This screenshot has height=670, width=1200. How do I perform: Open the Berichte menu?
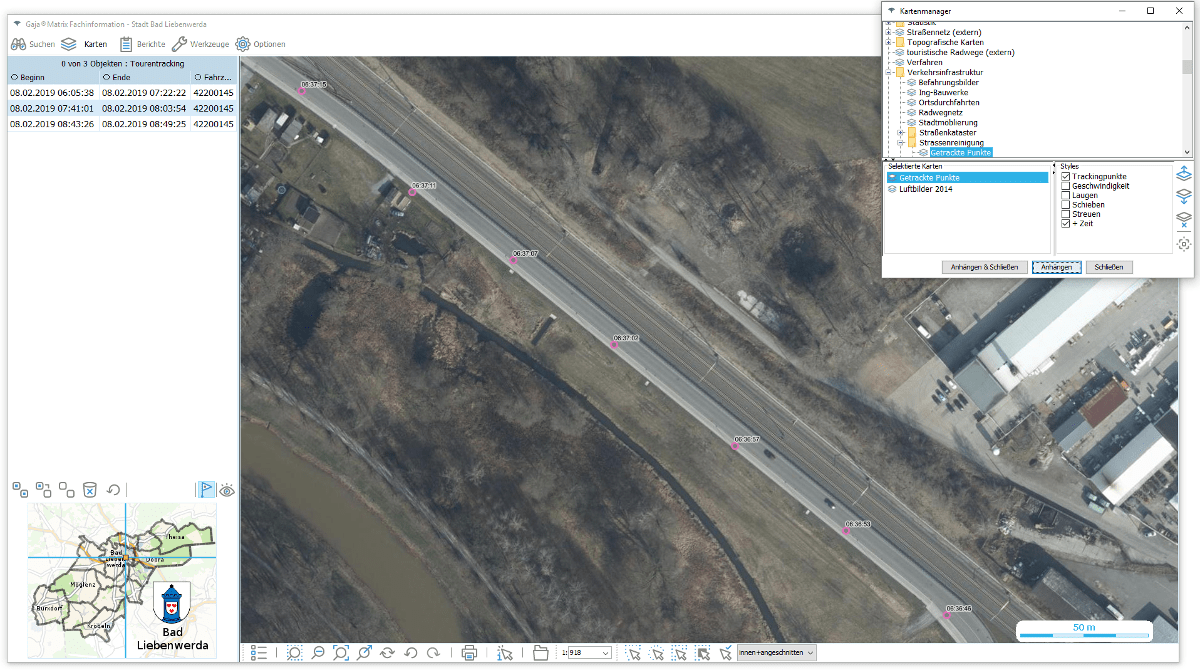(142, 44)
